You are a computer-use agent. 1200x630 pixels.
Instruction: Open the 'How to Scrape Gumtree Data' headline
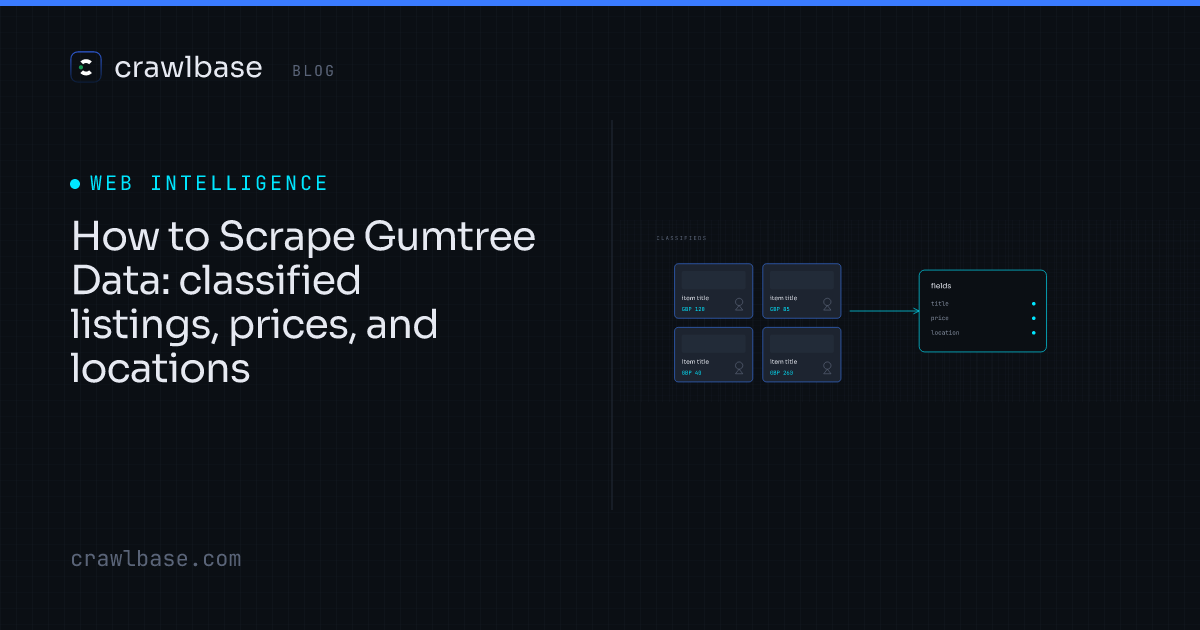click(x=303, y=303)
